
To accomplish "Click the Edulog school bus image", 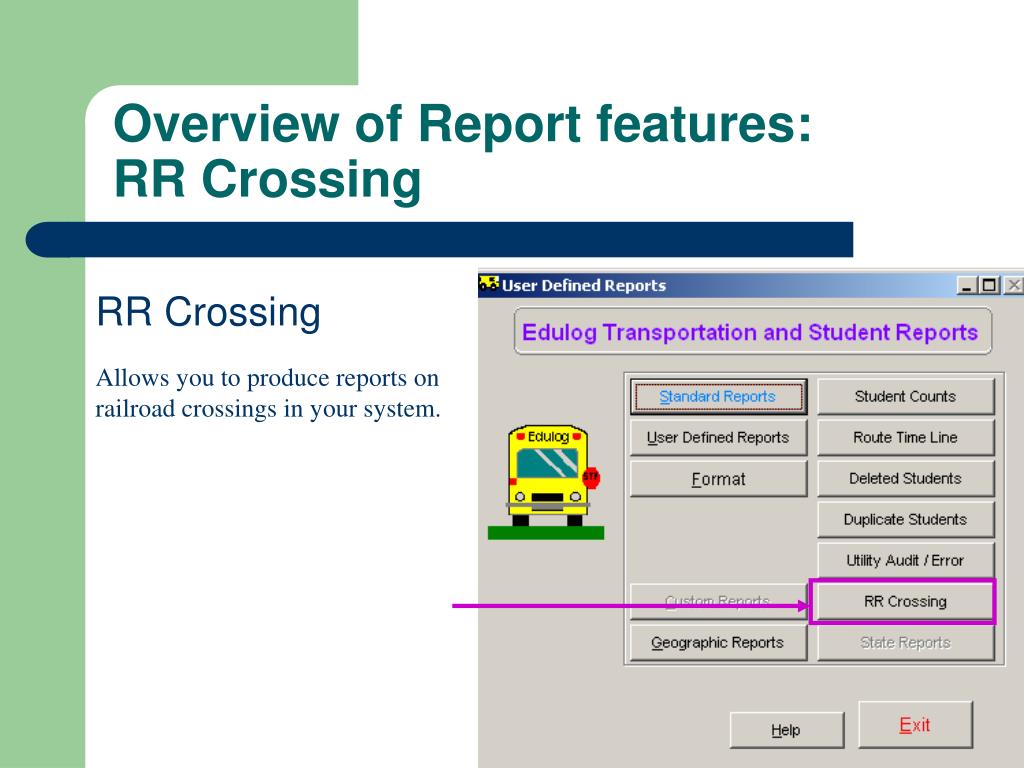I will [547, 482].
